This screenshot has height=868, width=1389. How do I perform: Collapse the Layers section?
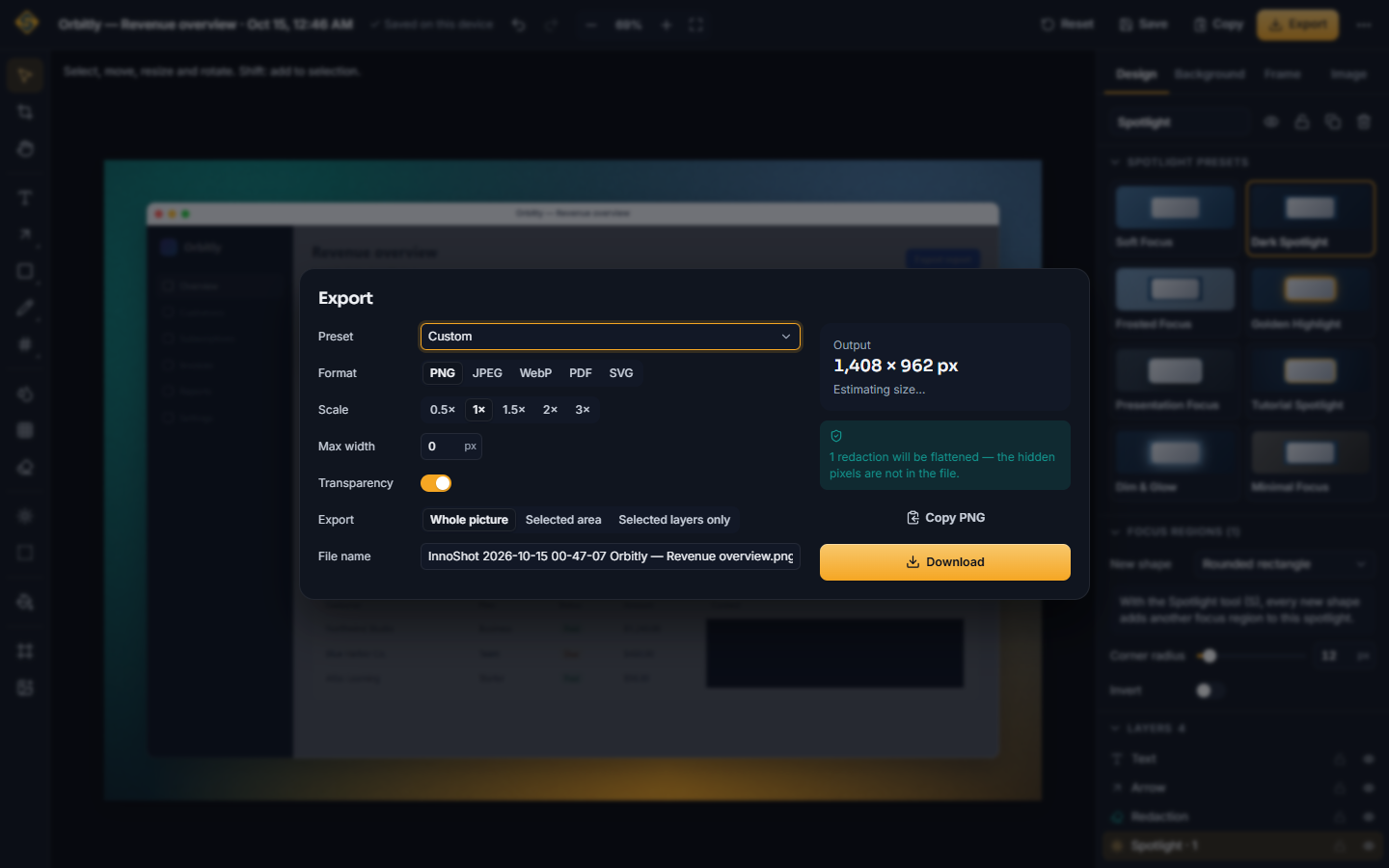tap(1148, 728)
